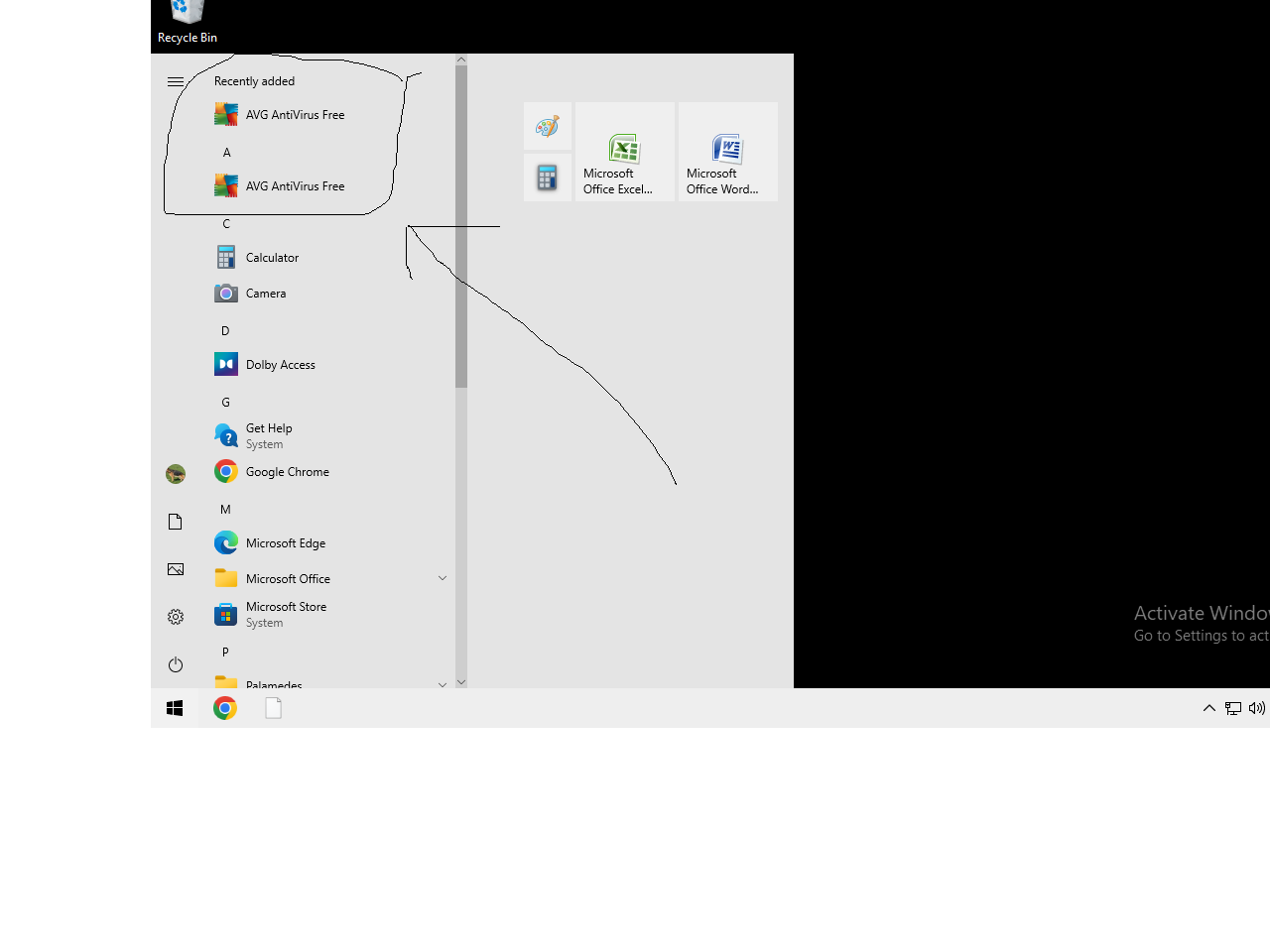Open Documents from Start sidebar
1270x952 pixels.
click(x=176, y=522)
